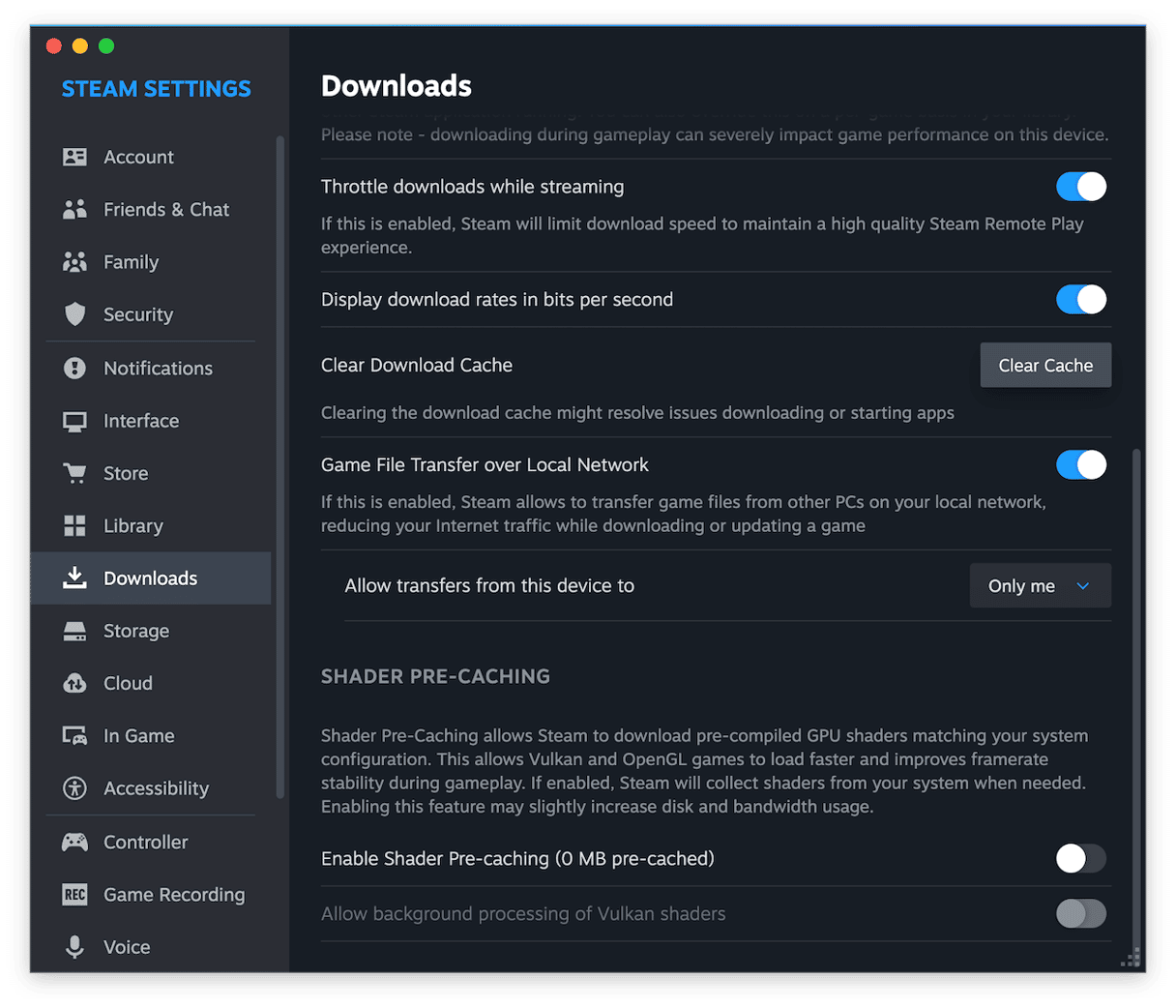Screen dimensions: 1176x1008
Task: Click the main content vertical scrollbar
Action: coord(1136,697)
